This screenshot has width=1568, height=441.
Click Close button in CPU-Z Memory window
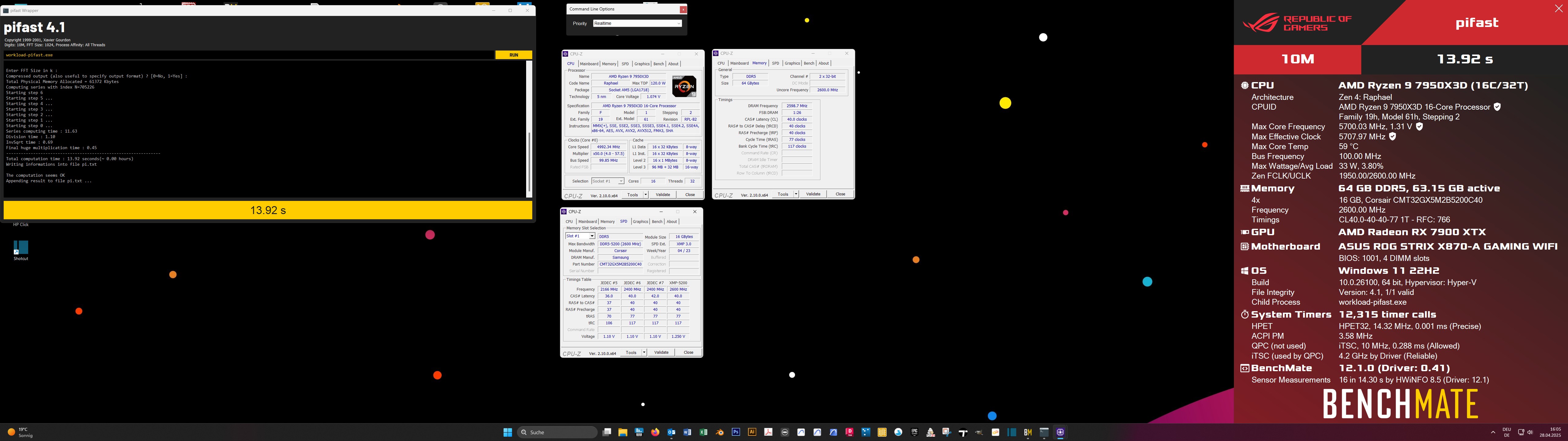tap(841, 194)
